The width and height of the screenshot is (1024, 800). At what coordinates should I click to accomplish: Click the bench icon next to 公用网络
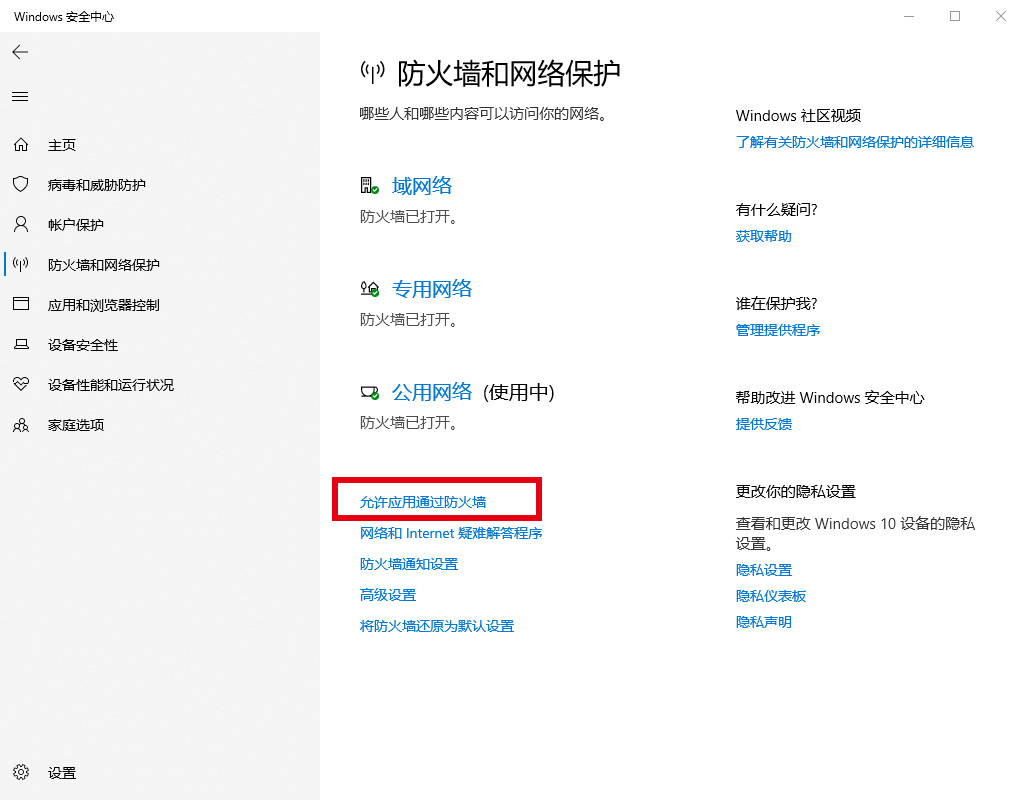click(370, 392)
